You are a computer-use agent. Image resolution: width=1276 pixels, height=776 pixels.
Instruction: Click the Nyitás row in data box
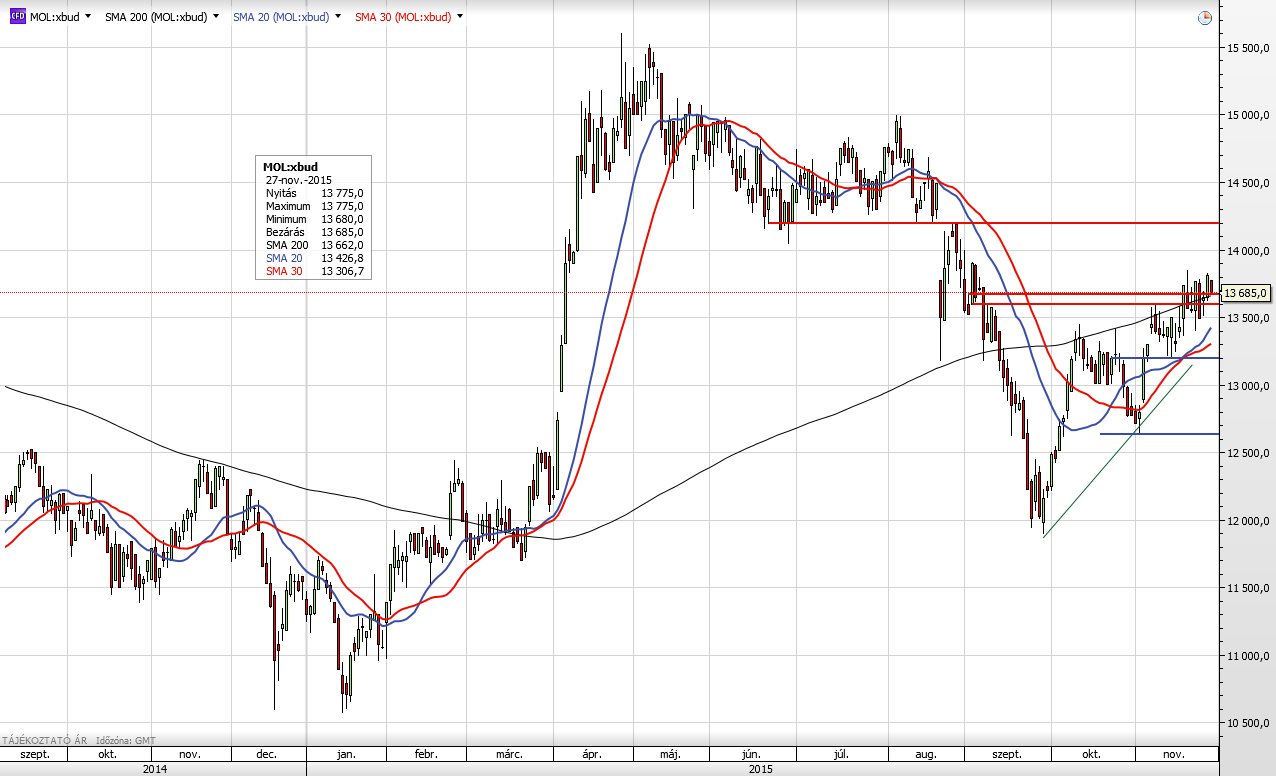315,193
